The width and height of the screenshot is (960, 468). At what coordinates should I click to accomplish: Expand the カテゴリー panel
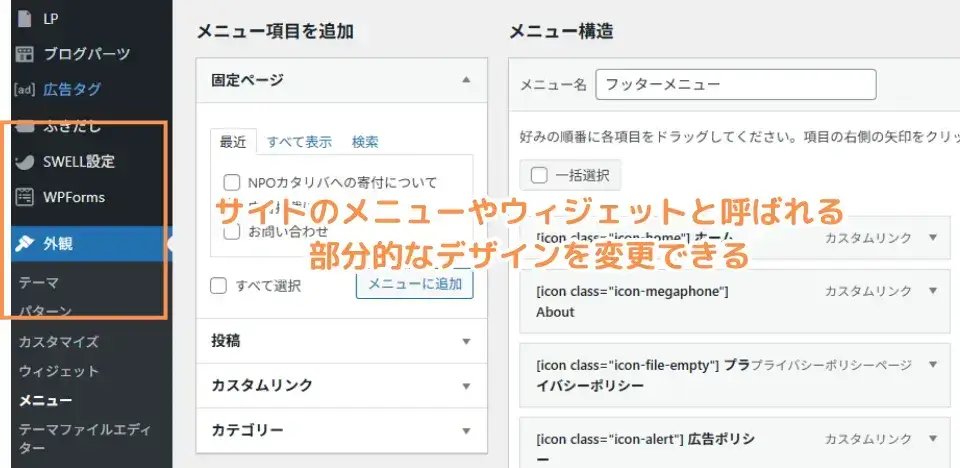coord(342,431)
